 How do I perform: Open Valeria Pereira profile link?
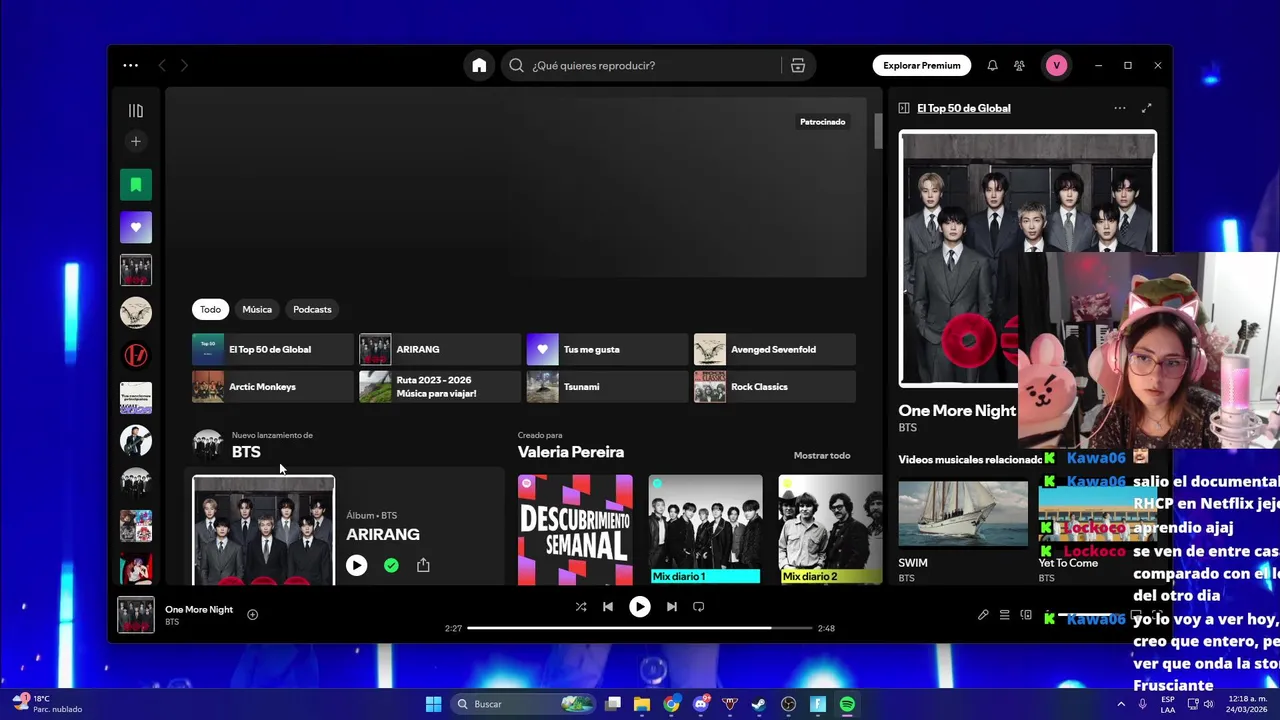[571, 452]
